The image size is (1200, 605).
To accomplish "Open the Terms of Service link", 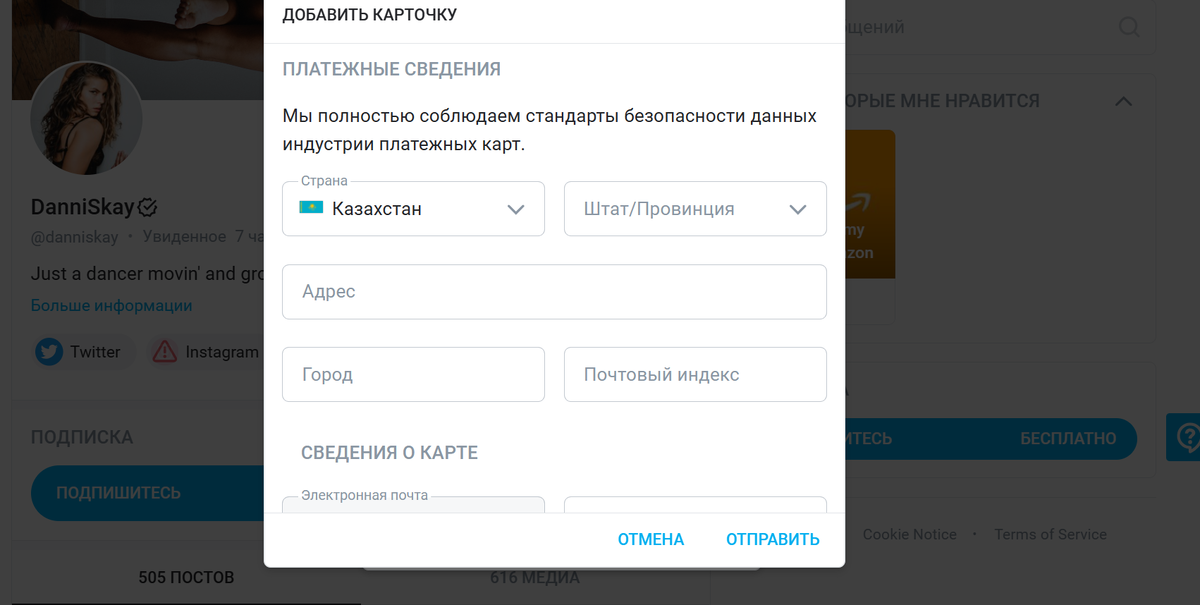I will [1050, 534].
